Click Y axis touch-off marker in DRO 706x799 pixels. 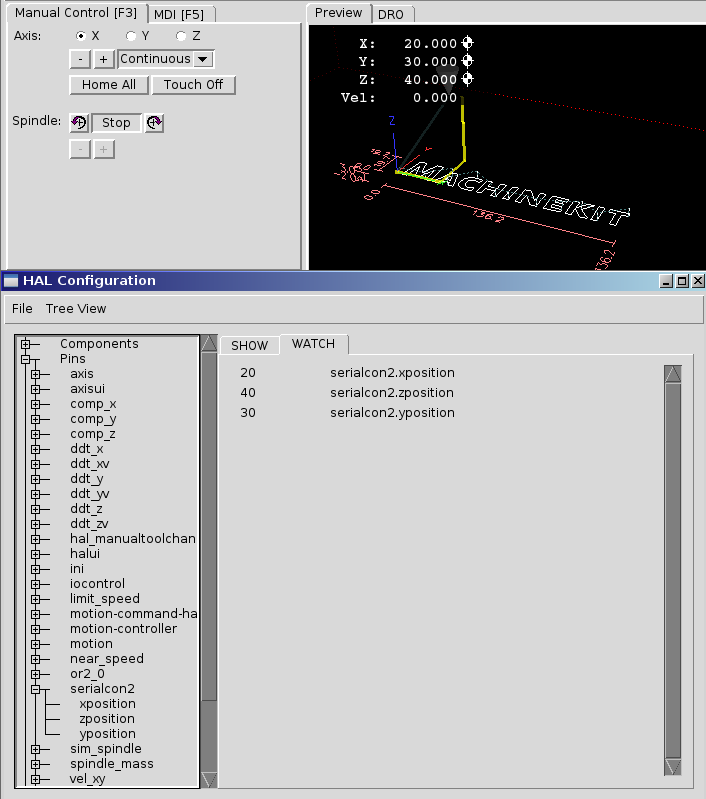pyautogui.click(x=467, y=61)
